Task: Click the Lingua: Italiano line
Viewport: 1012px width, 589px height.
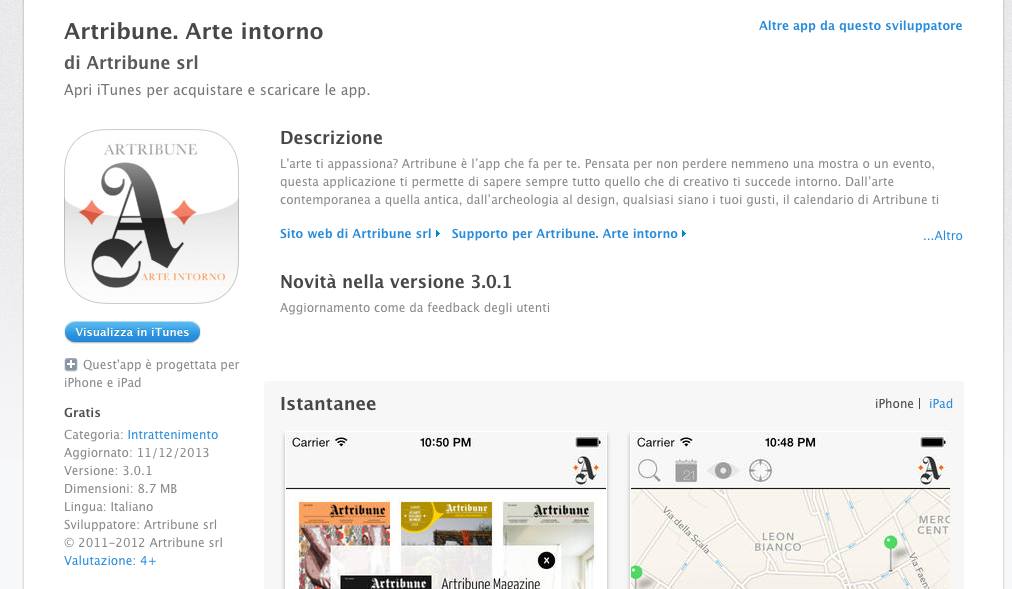Action: tap(108, 507)
